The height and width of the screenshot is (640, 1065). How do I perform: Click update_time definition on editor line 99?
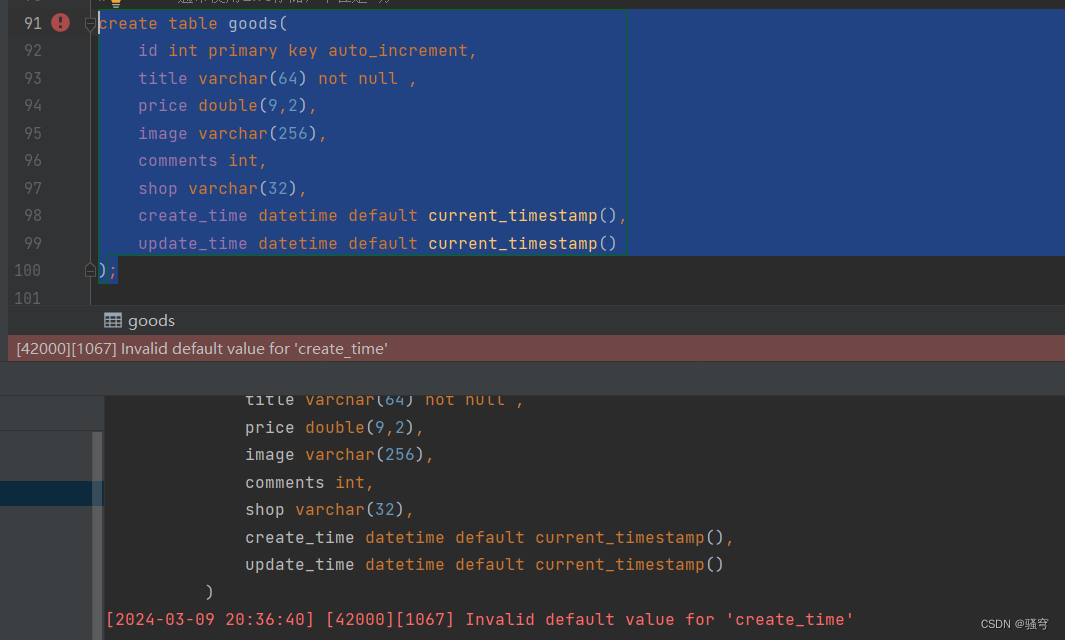(x=378, y=244)
